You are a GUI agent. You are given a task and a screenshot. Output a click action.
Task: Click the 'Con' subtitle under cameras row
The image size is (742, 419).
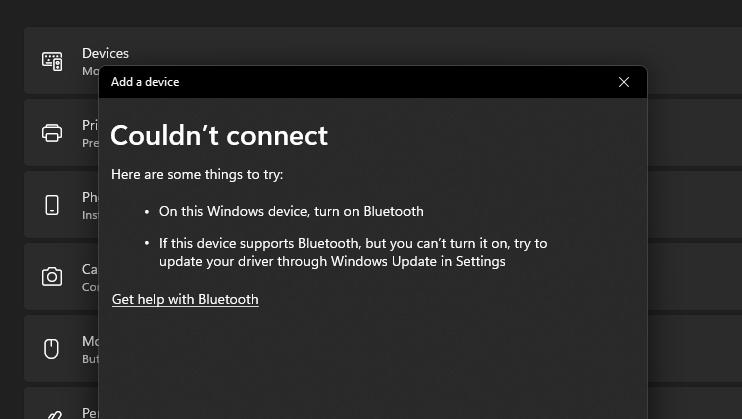click(89, 287)
